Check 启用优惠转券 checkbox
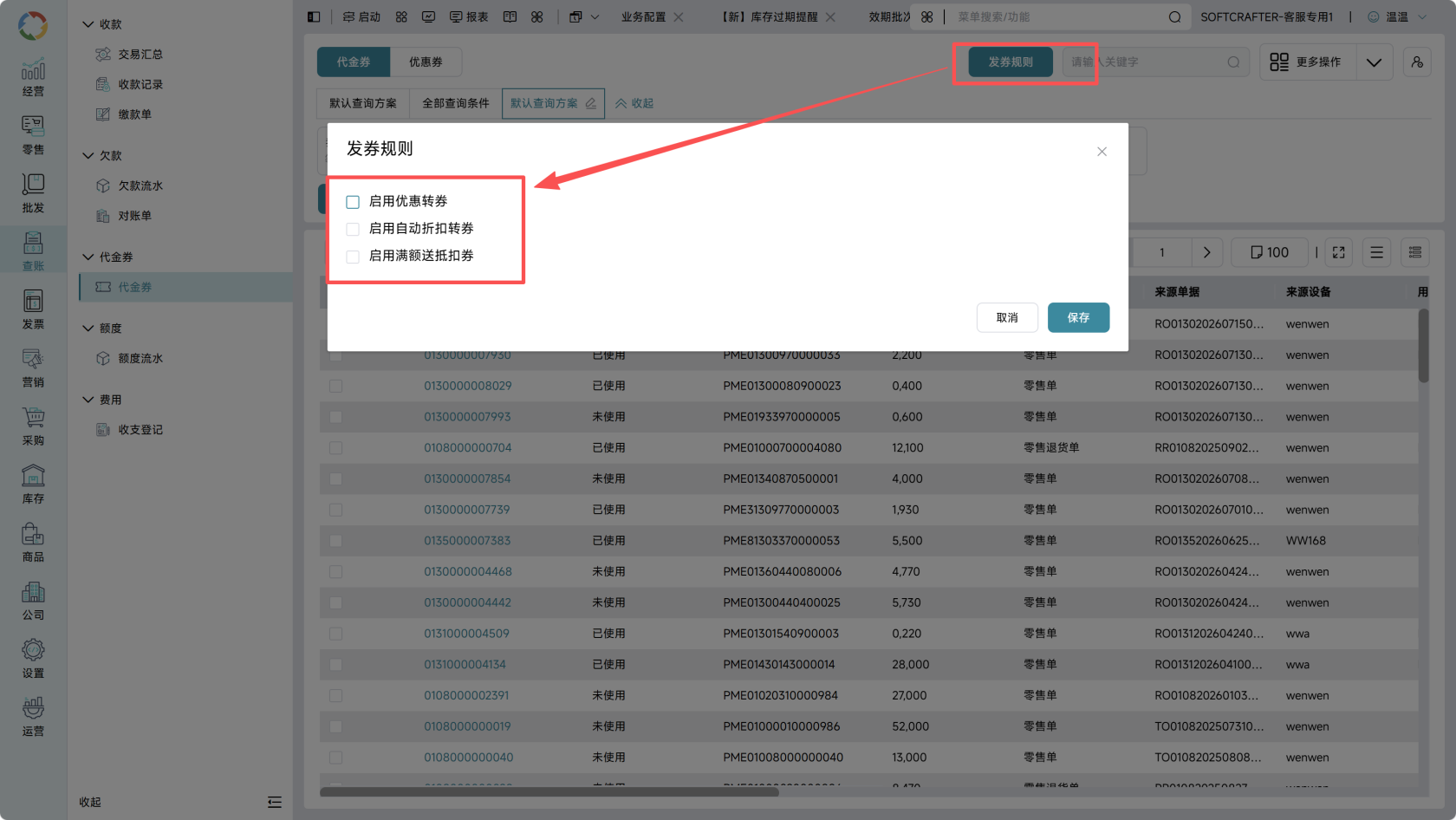 click(x=353, y=202)
